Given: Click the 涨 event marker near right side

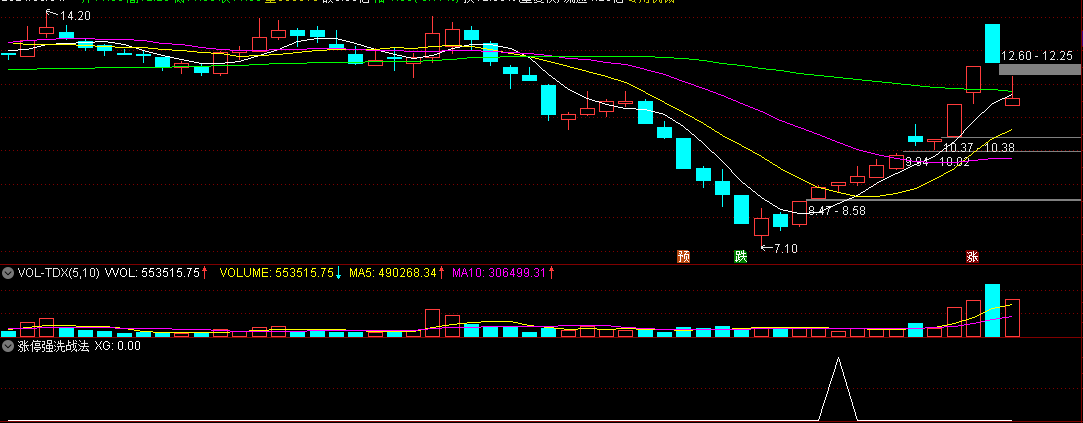Looking at the screenshot, I should point(972,257).
